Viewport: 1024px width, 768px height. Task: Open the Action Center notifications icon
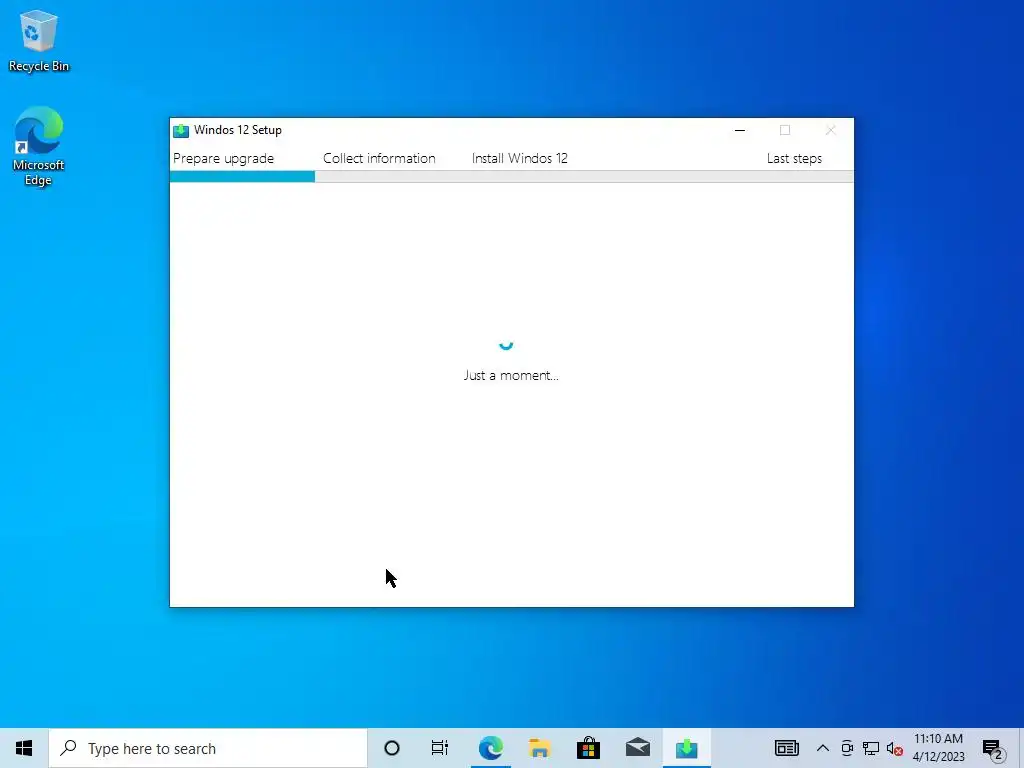tap(993, 749)
